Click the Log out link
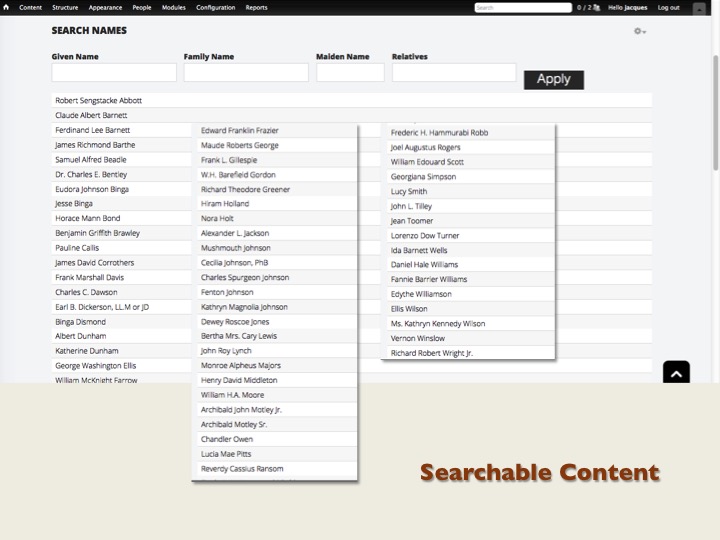 click(668, 7)
